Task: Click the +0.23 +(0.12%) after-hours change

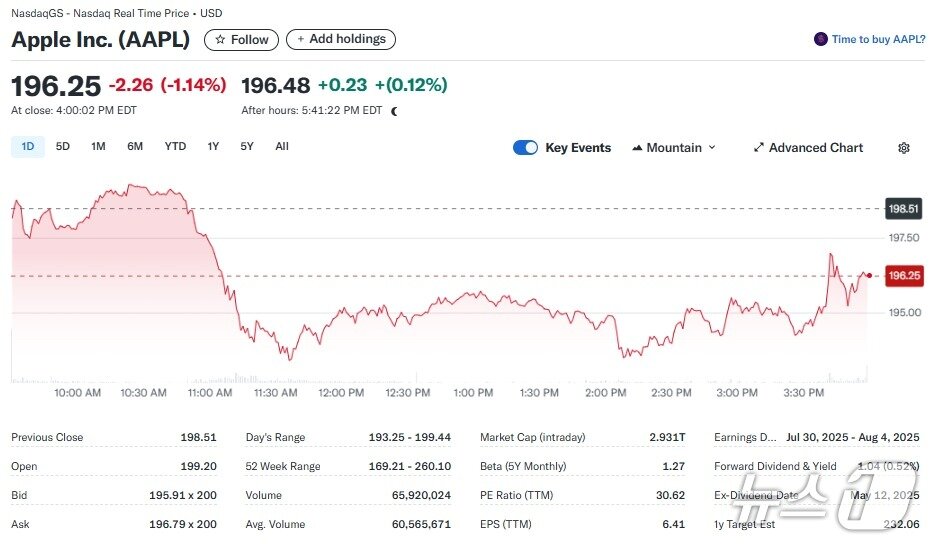Action: point(383,85)
